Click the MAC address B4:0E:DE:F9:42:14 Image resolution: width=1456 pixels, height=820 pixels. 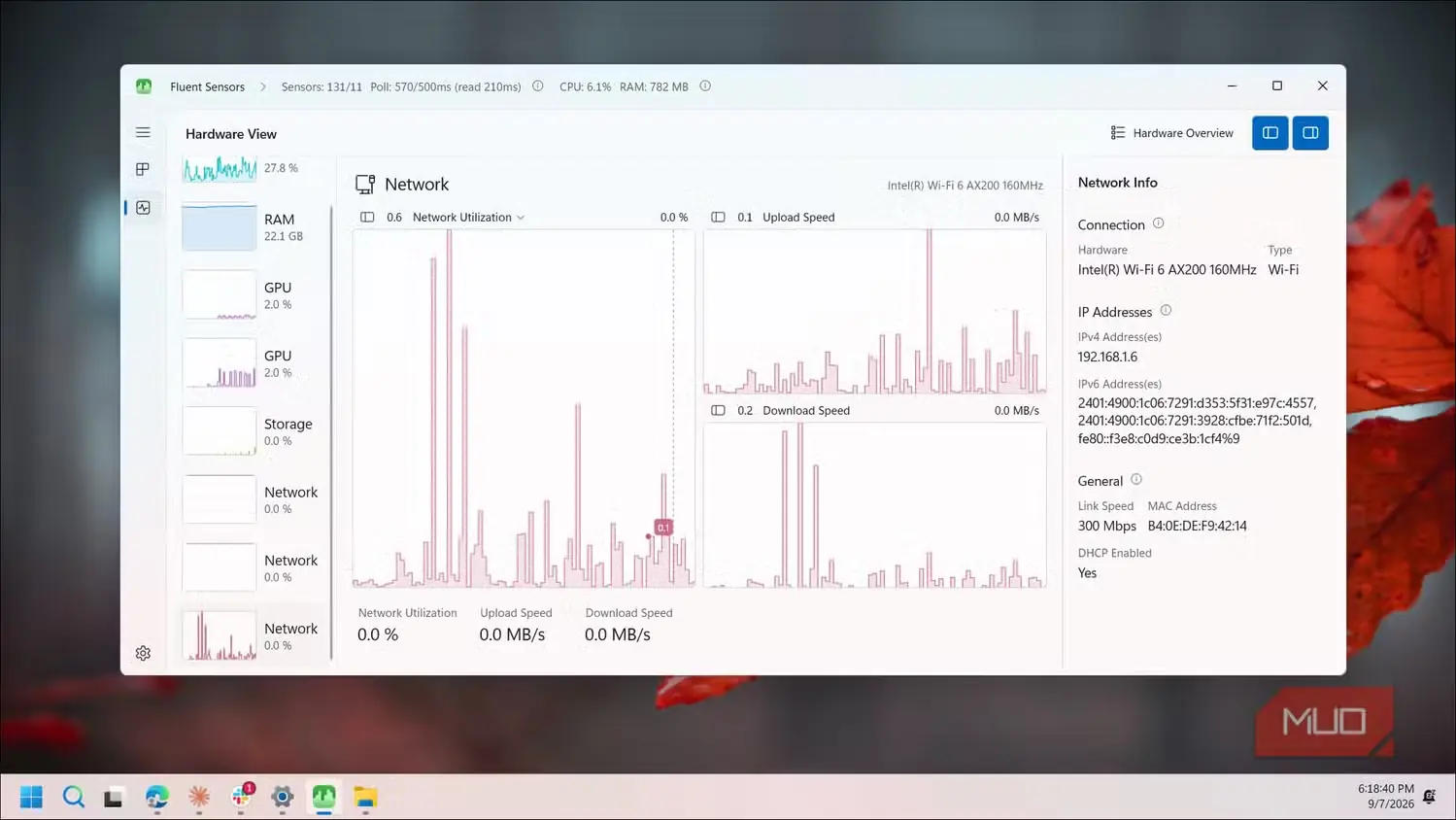[x=1197, y=526]
